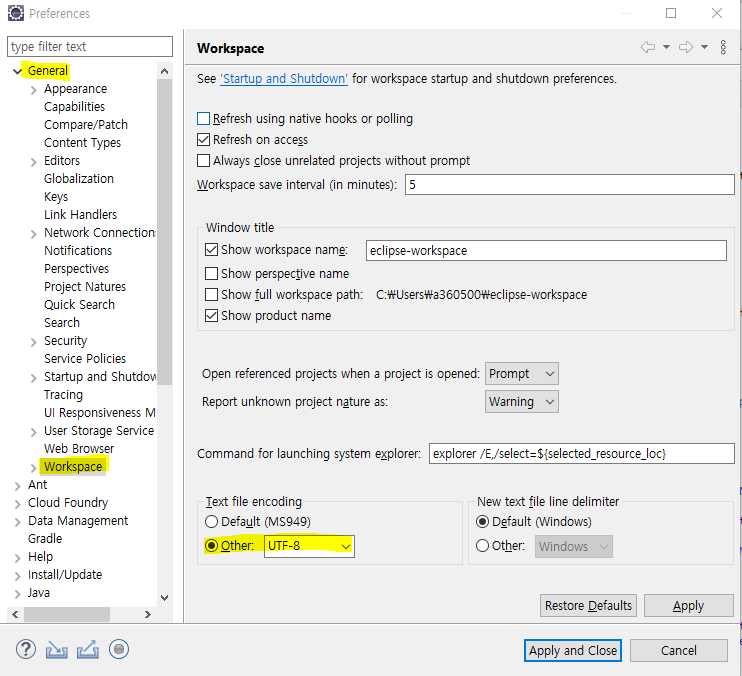This screenshot has height=676, width=742.
Task: Select Tracing preference page
Action: click(63, 395)
